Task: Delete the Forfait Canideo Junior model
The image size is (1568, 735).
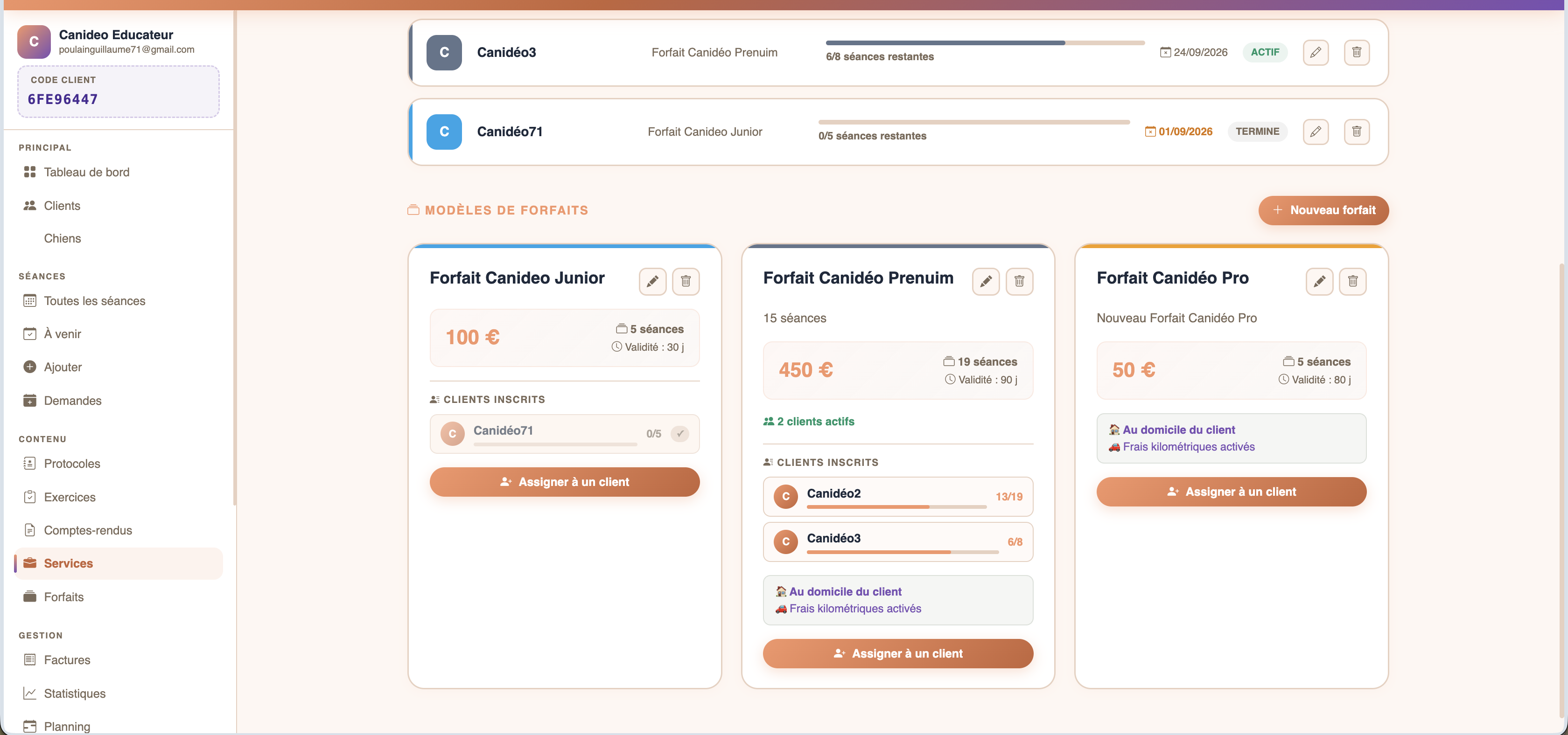Action: [686, 281]
